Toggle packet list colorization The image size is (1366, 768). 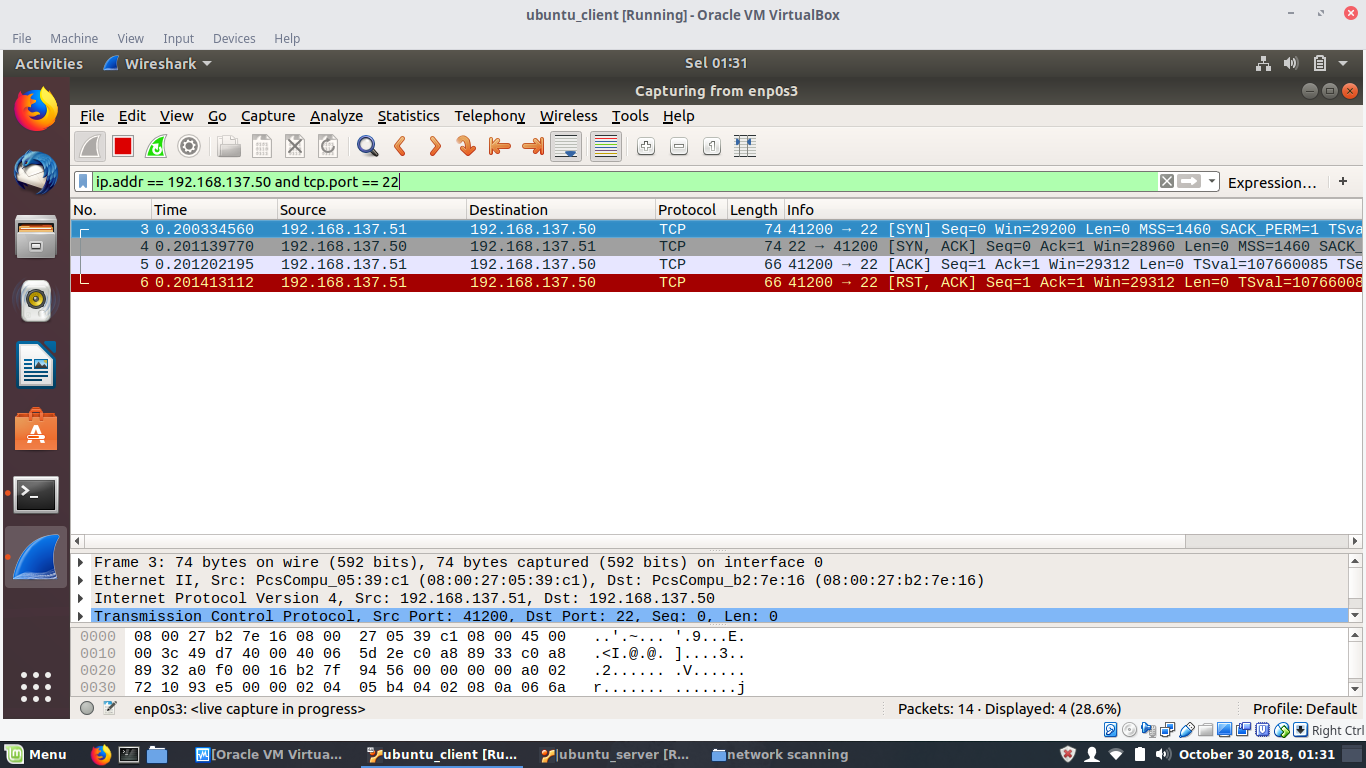click(606, 147)
